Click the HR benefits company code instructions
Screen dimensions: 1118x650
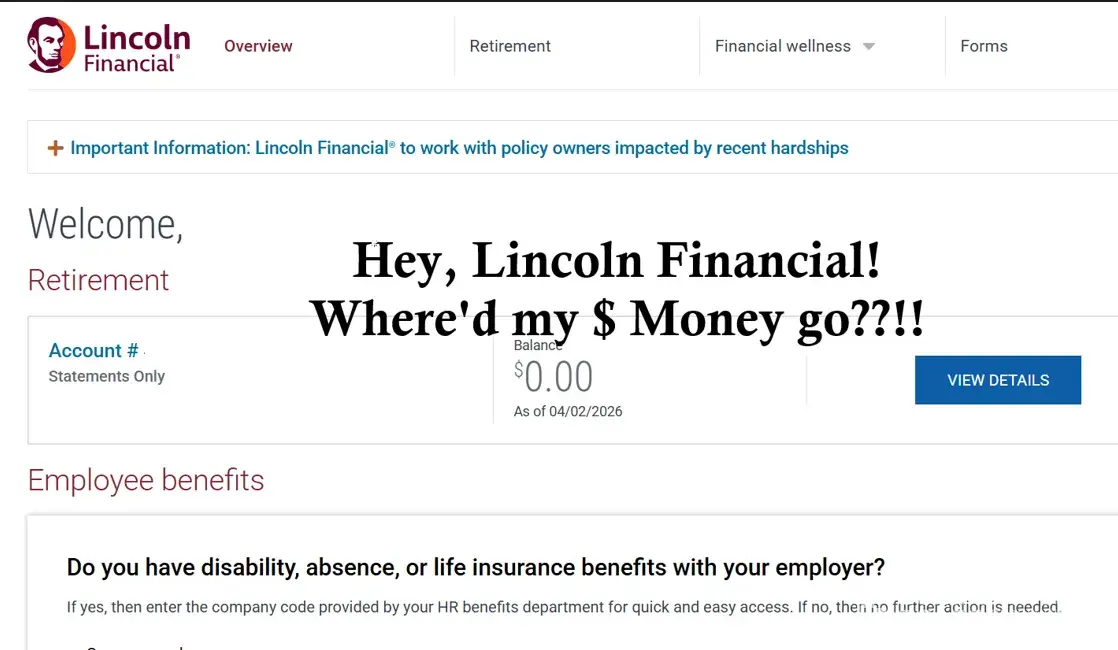(563, 607)
